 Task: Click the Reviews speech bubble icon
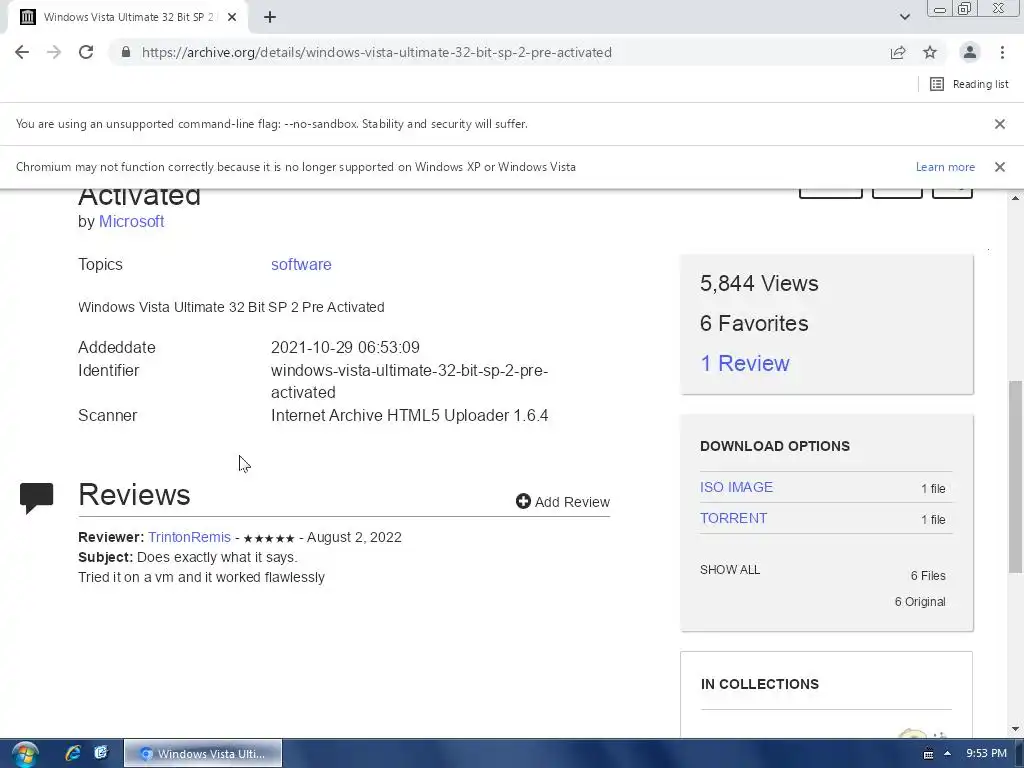coord(37,498)
